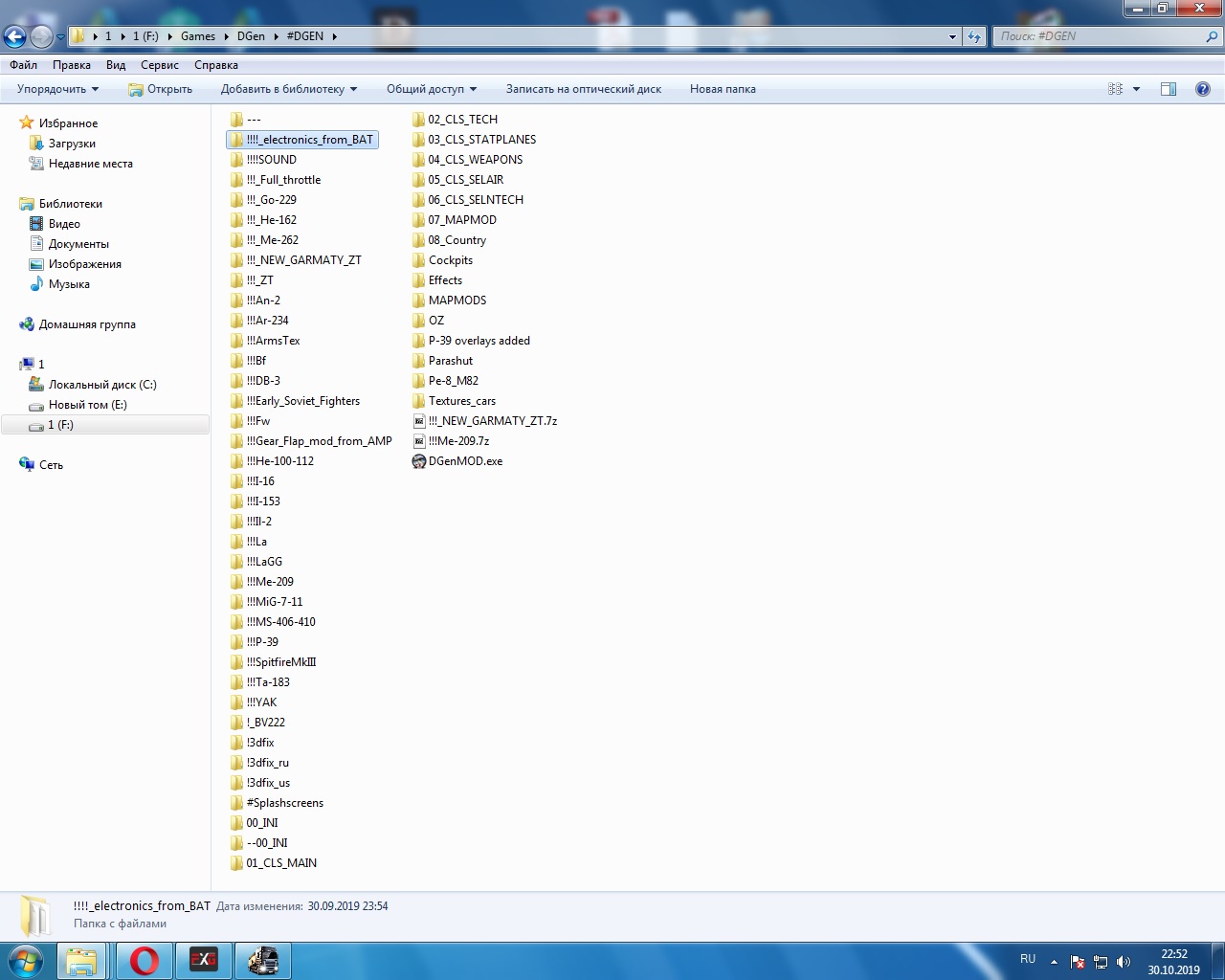The width and height of the screenshot is (1225, 980).
Task: Click Записать на оптический диск
Action: (584, 89)
